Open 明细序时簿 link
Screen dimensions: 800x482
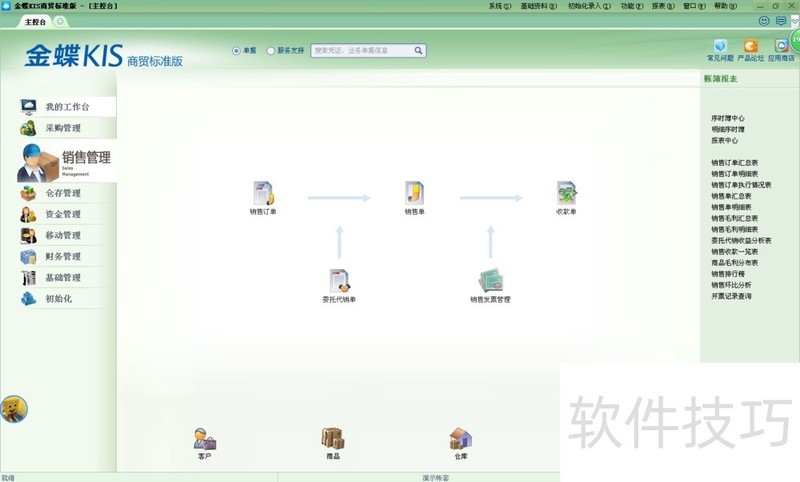pyautogui.click(x=728, y=130)
